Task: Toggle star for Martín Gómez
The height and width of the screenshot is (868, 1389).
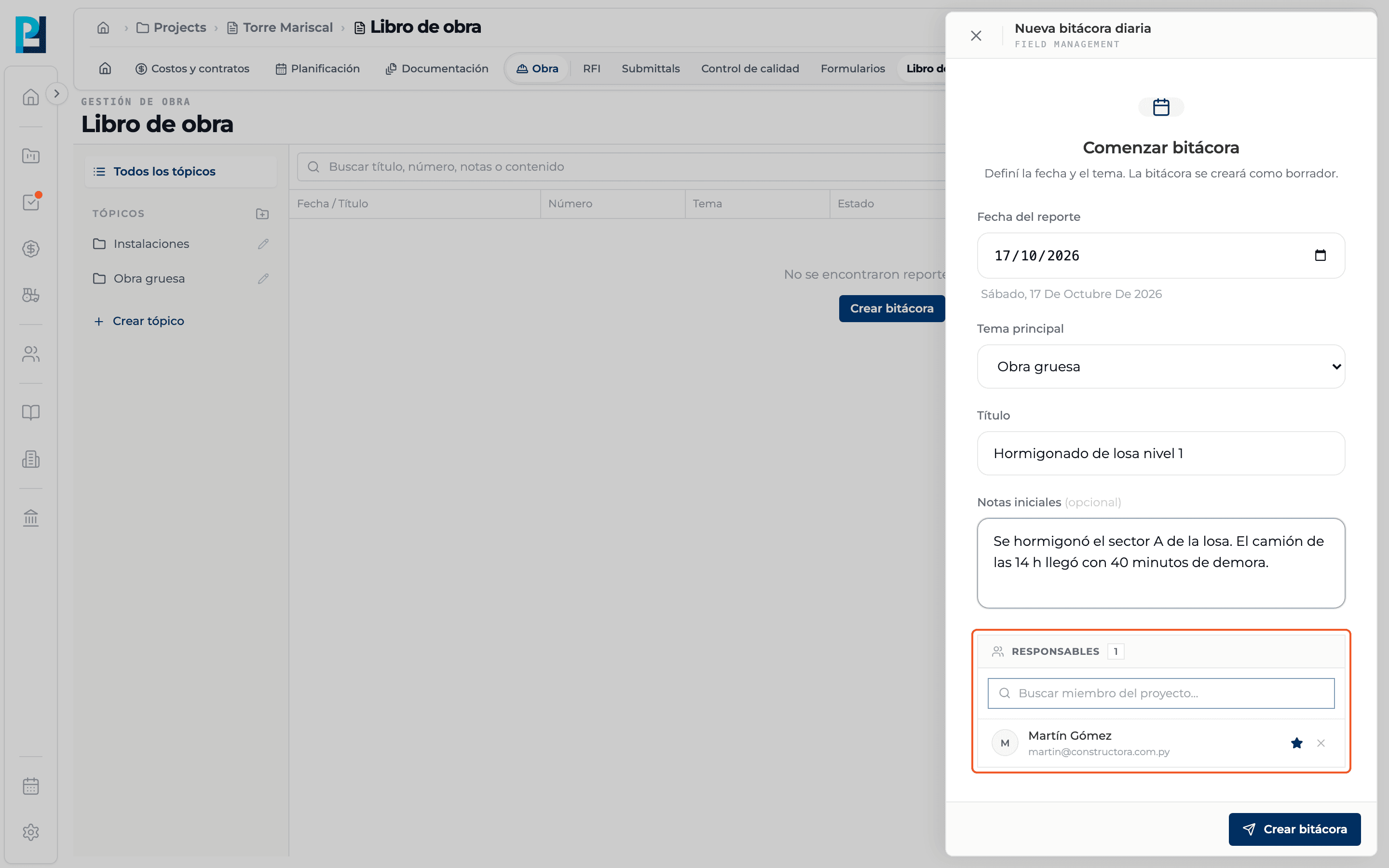Action: click(1296, 743)
